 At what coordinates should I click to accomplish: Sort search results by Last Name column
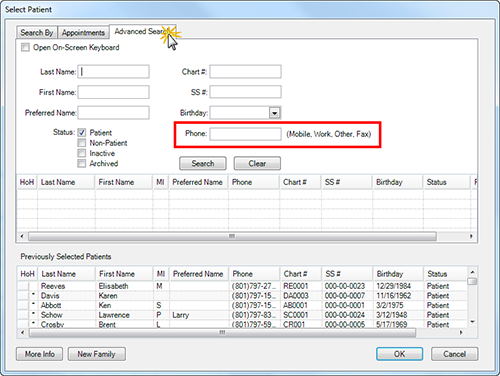pyautogui.click(x=66, y=182)
